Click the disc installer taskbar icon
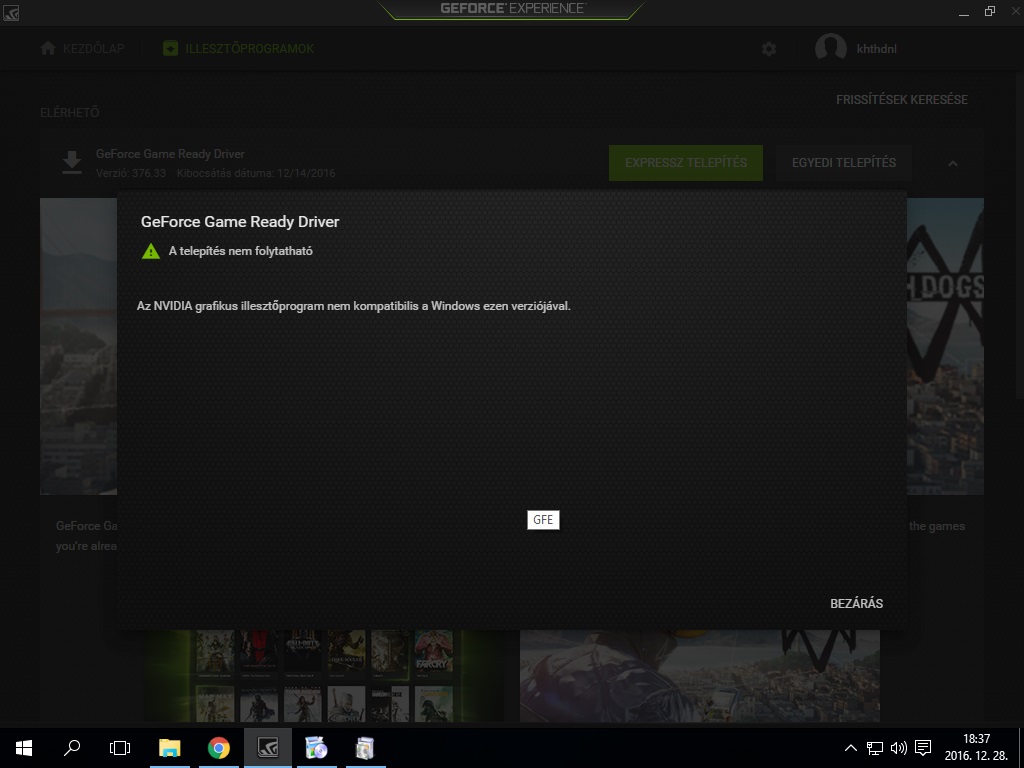 [x=316, y=748]
